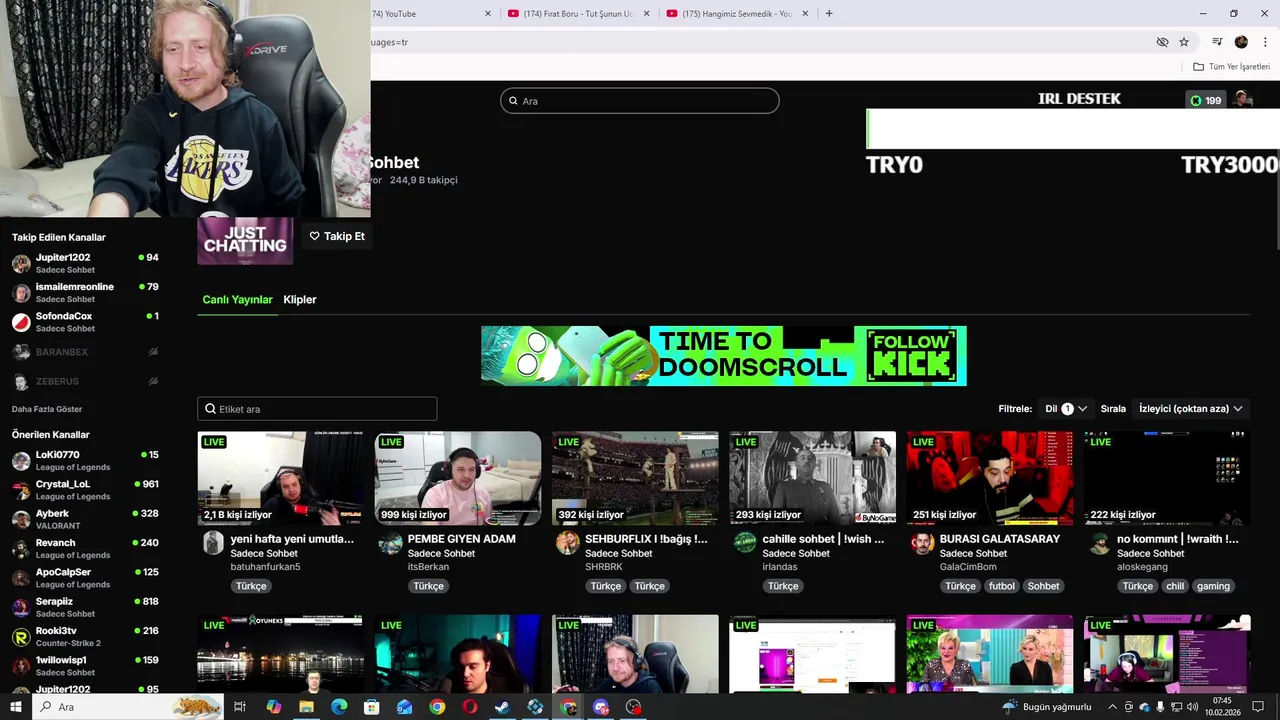
Task: Open BURASI GALATASARAY stream title
Action: click(1000, 539)
